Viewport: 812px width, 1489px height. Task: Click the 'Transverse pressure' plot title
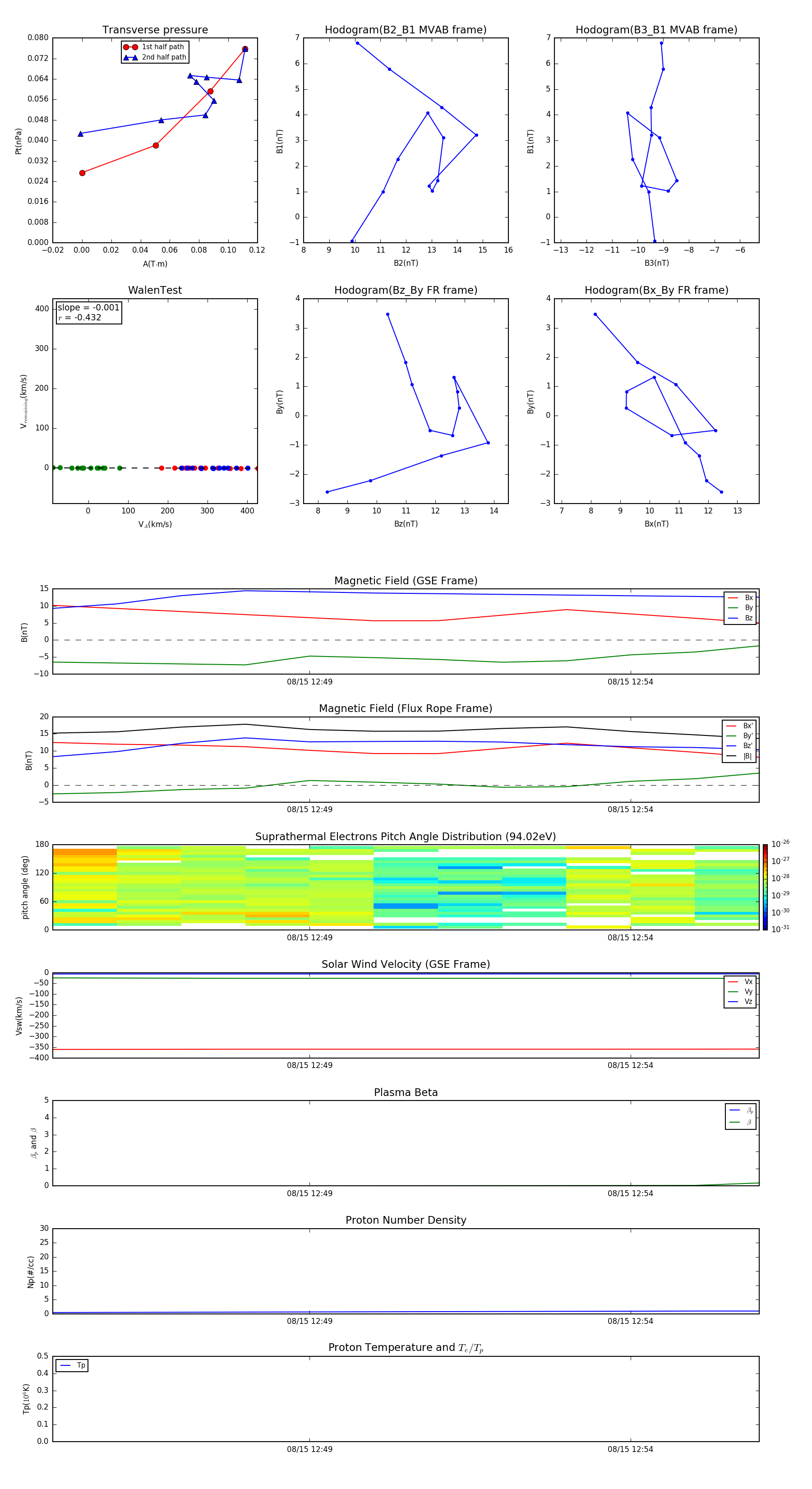click(155, 29)
